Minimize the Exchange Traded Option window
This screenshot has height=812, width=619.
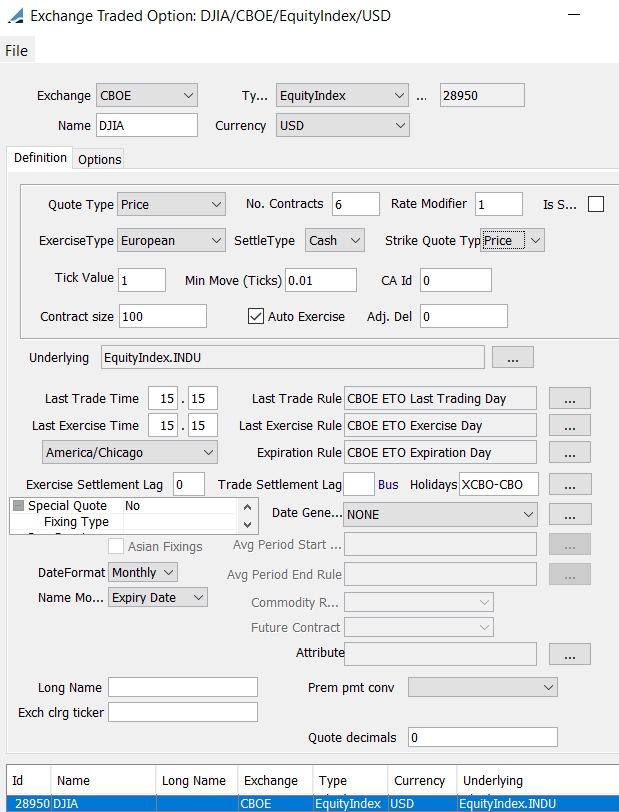coord(574,15)
